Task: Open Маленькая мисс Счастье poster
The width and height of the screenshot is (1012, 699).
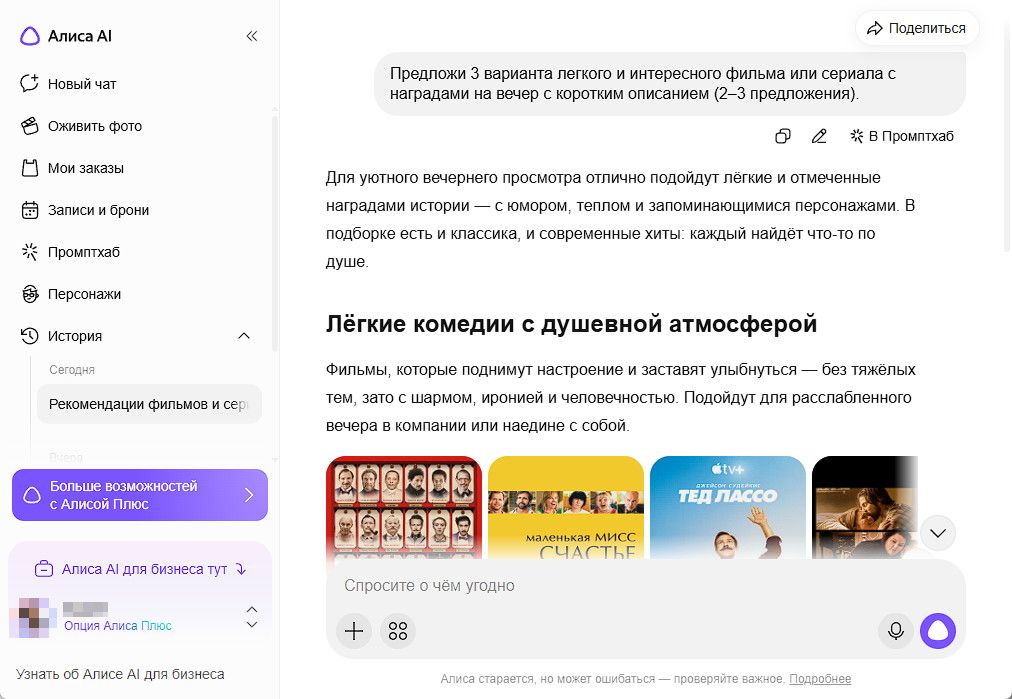Action: (566, 507)
